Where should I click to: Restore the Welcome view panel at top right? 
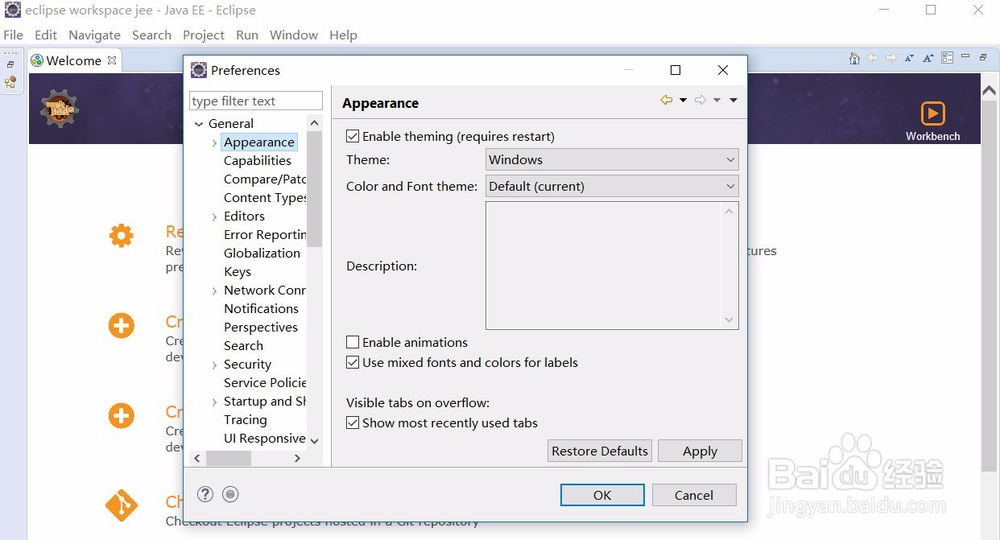[x=983, y=57]
